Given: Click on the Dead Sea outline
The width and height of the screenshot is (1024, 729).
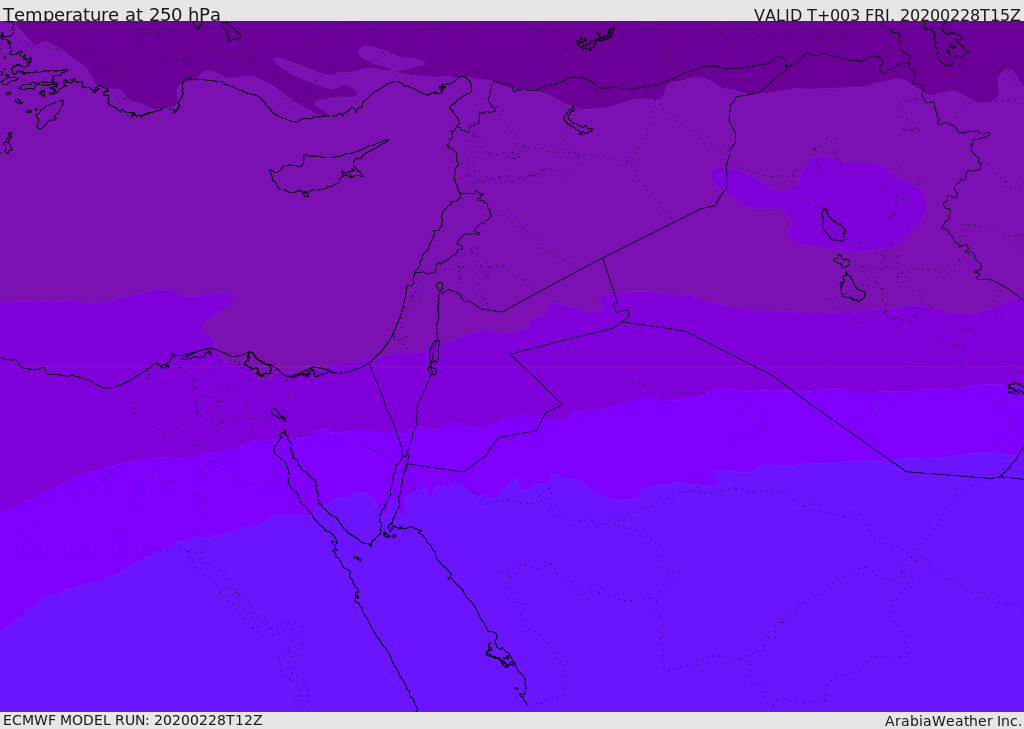Looking at the screenshot, I should point(434,353).
